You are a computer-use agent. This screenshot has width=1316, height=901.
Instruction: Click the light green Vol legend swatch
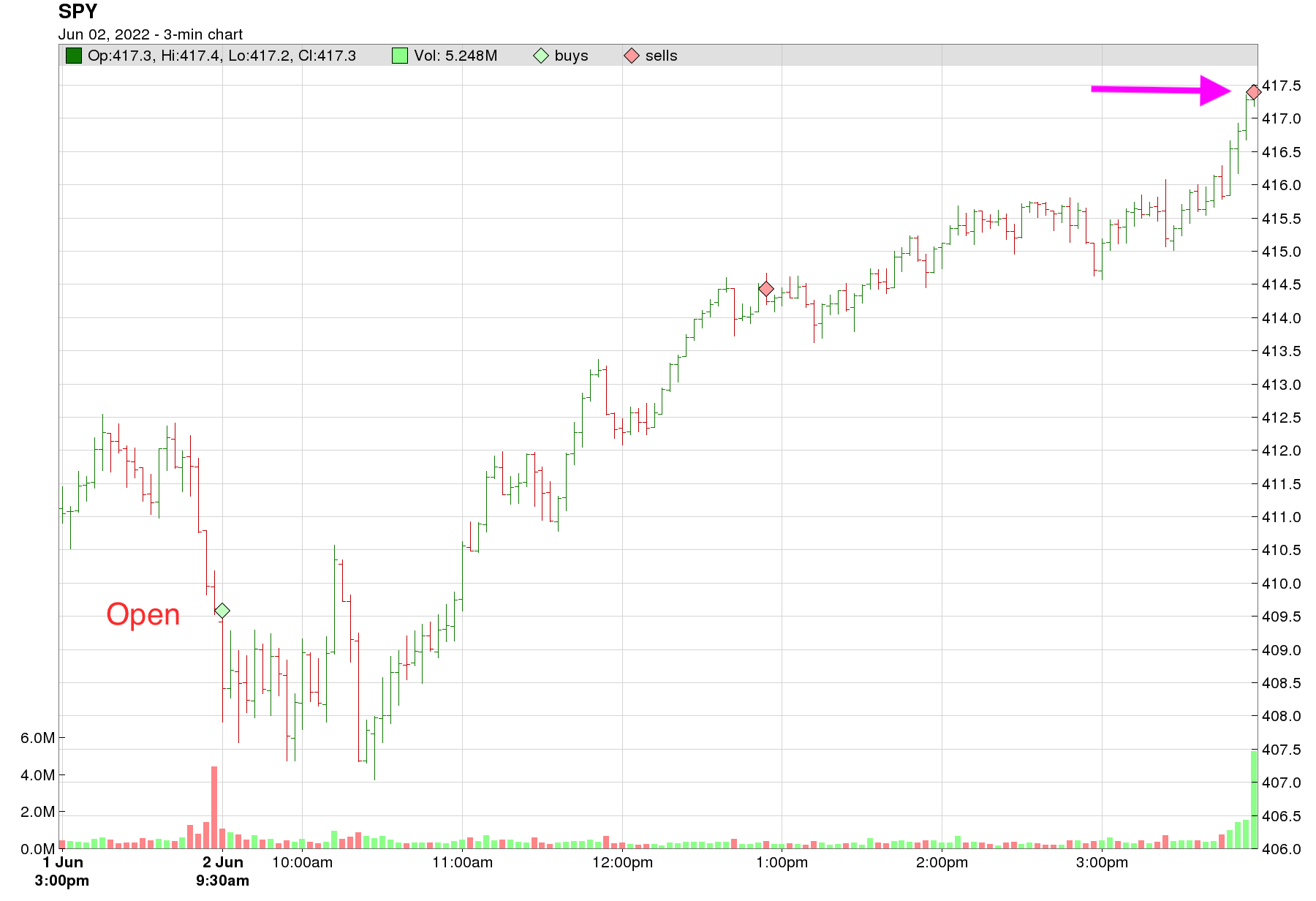399,56
